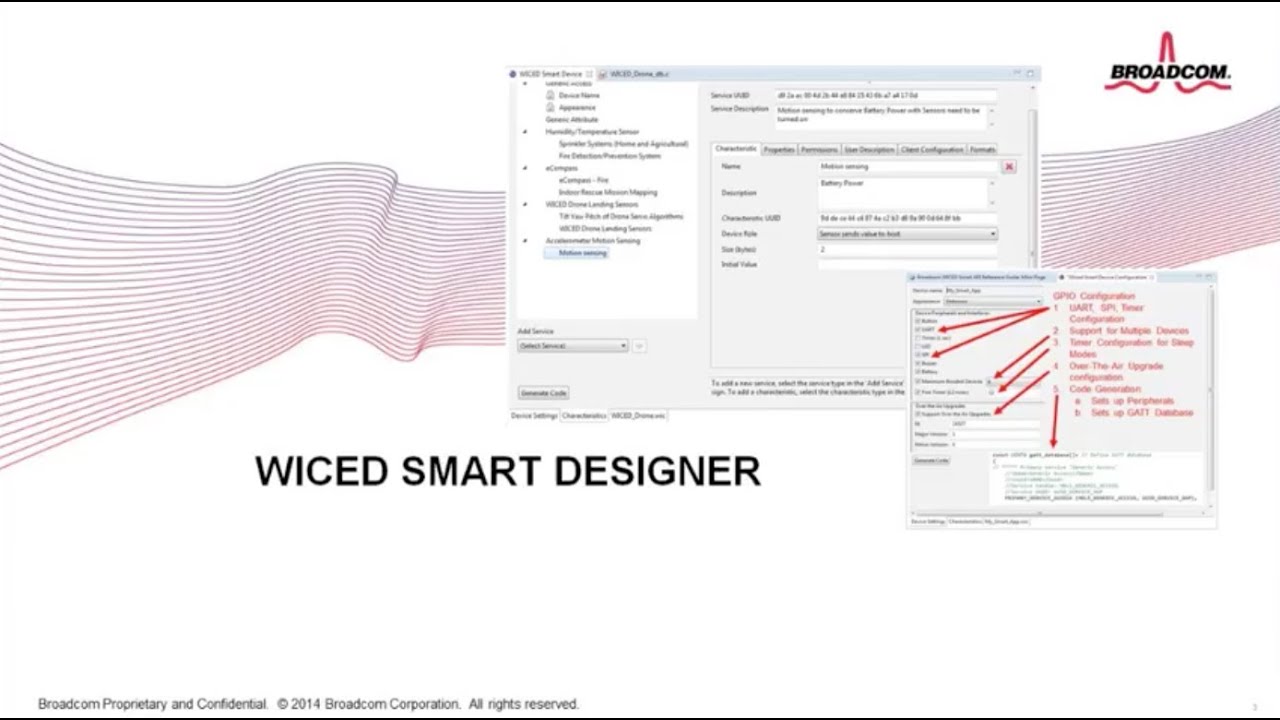
Task: Open the Maximum Bonded Devices value dropdown
Action: (x=1013, y=381)
